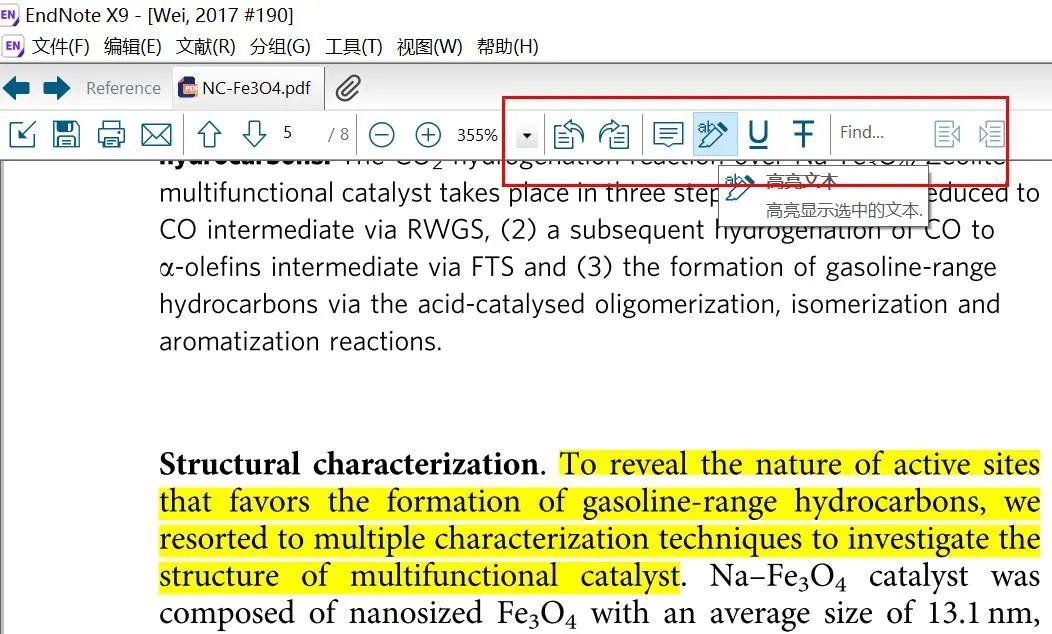The image size is (1052, 634).
Task: Zoom in with the plus icon
Action: [428, 135]
